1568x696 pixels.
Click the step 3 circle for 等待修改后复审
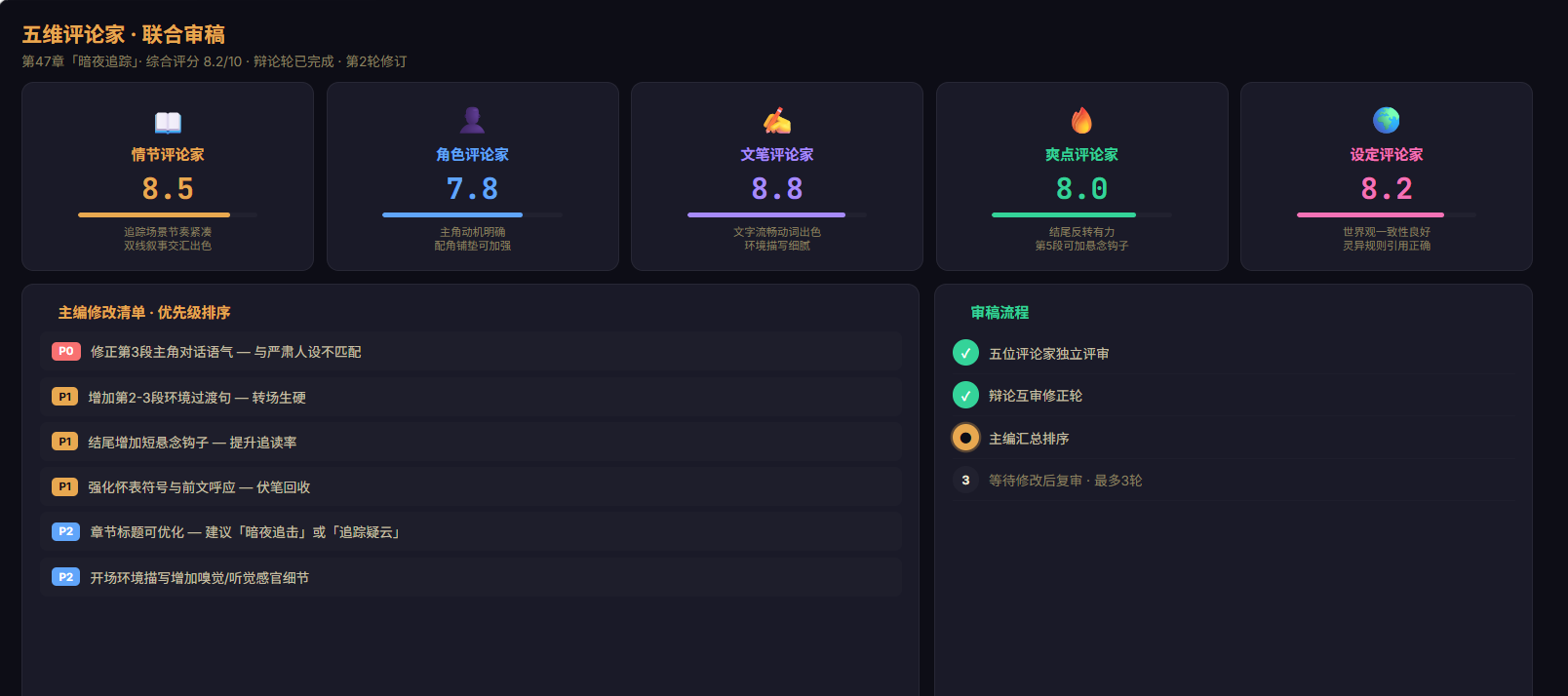click(965, 480)
